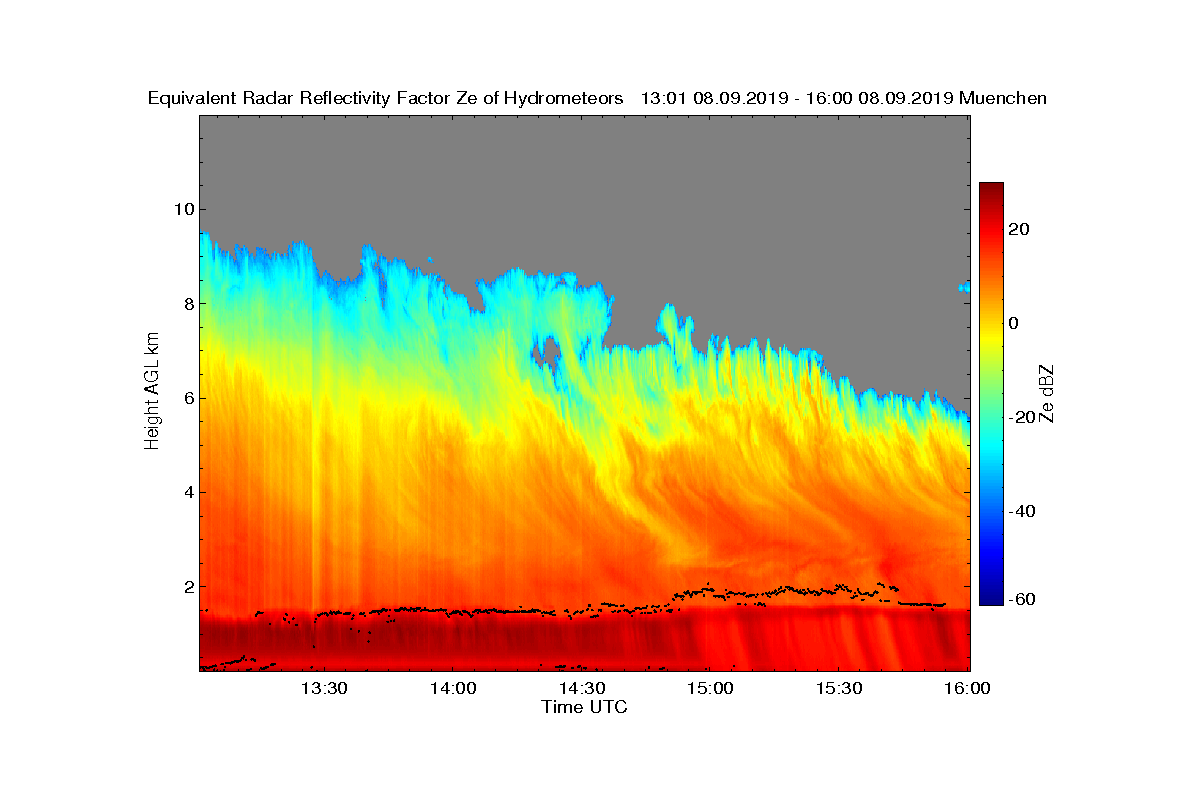The width and height of the screenshot is (1200, 800).
Task: Click the 'Time UTC' axis label
Action: pos(585,707)
